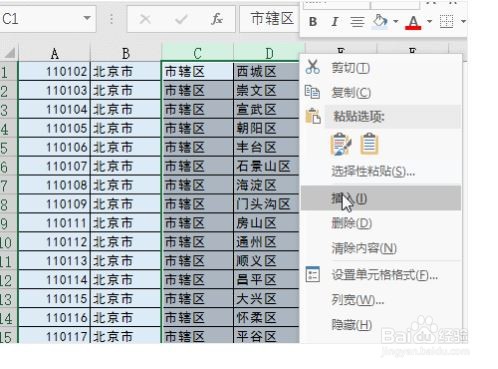498x369 pixels.
Task: Click the scissors cut icon
Action: (x=313, y=67)
